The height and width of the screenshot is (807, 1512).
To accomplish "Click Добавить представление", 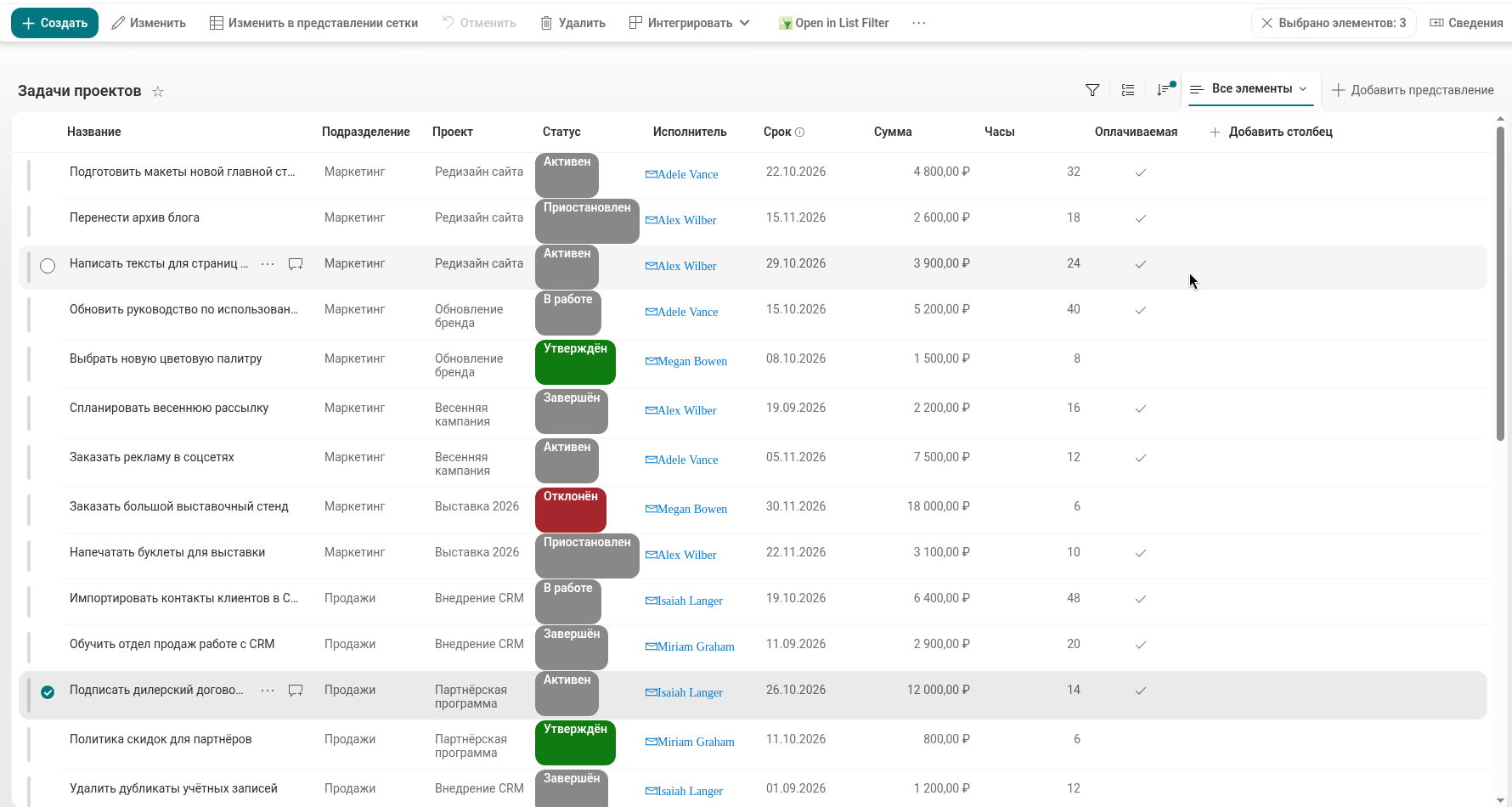I will 1413,90.
